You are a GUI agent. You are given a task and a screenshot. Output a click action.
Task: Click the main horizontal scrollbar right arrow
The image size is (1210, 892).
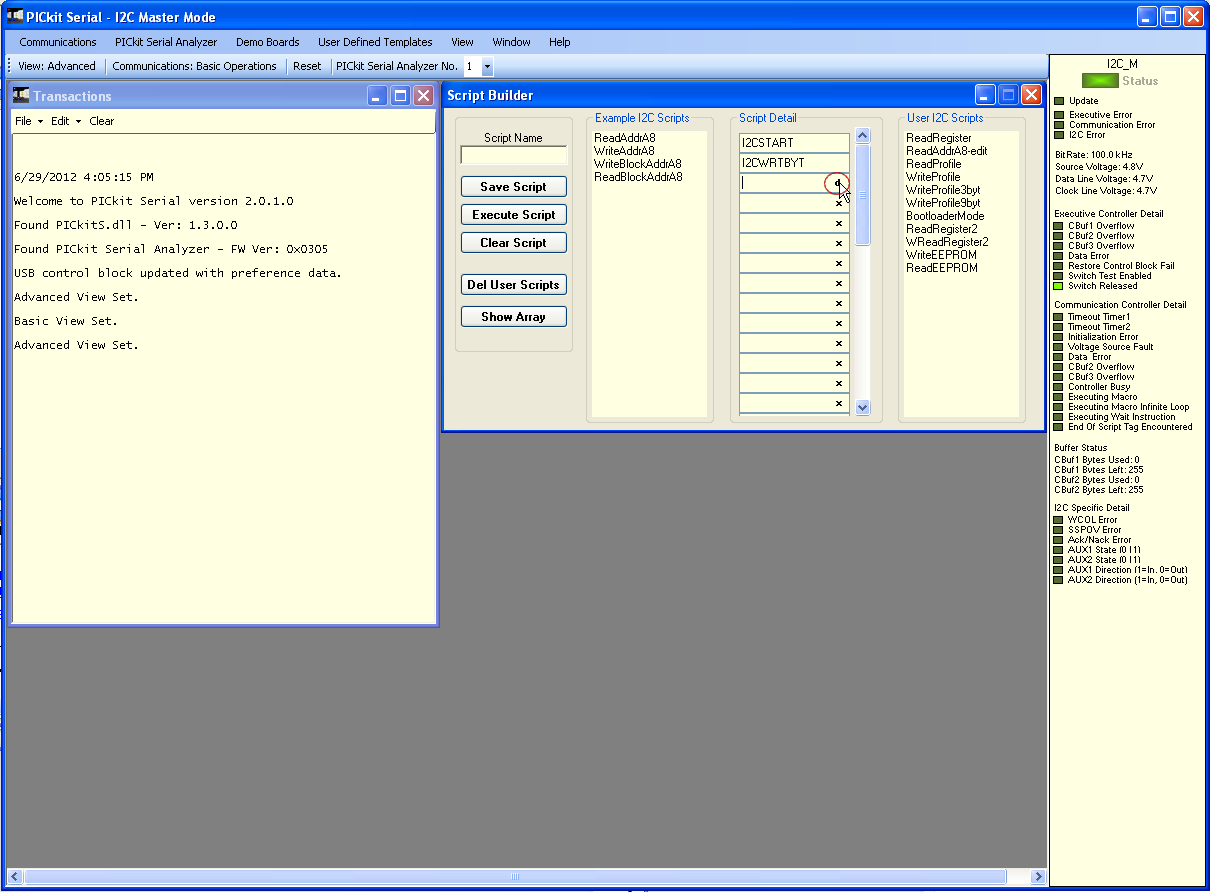1038,877
